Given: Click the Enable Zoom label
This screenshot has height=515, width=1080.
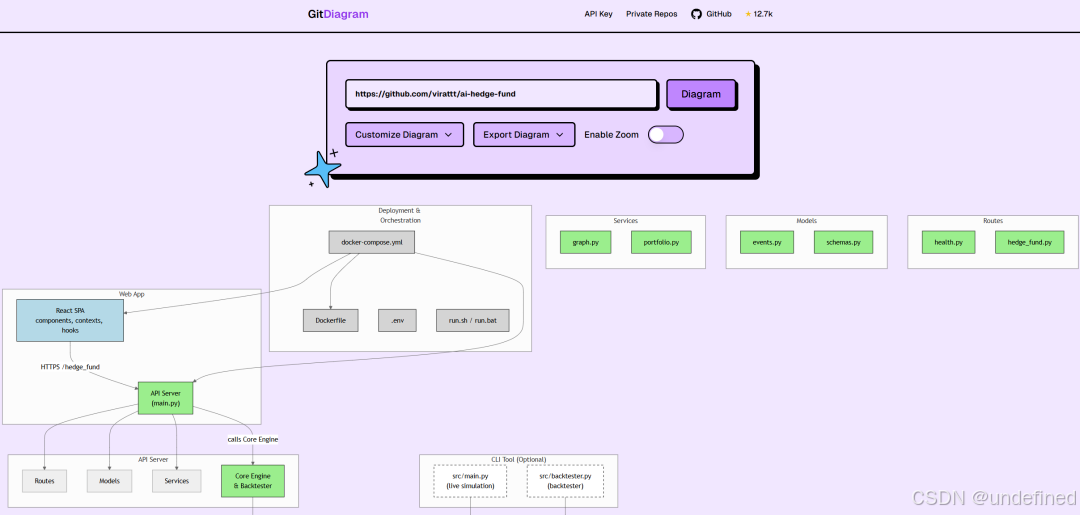Looking at the screenshot, I should pyautogui.click(x=612, y=135).
